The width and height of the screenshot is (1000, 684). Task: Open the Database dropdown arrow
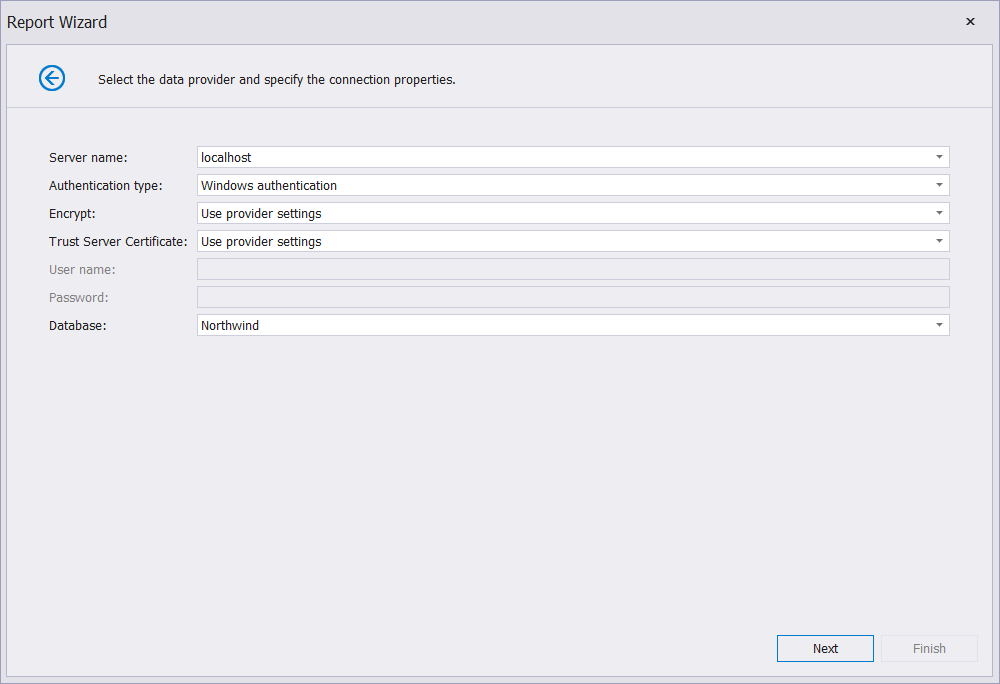939,325
